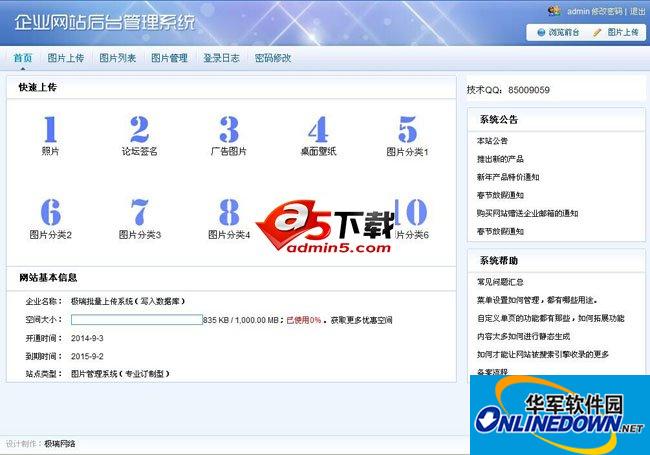This screenshot has width=650, height=455.
Task: Click the 浏览前台 button text
Action: click(563, 32)
